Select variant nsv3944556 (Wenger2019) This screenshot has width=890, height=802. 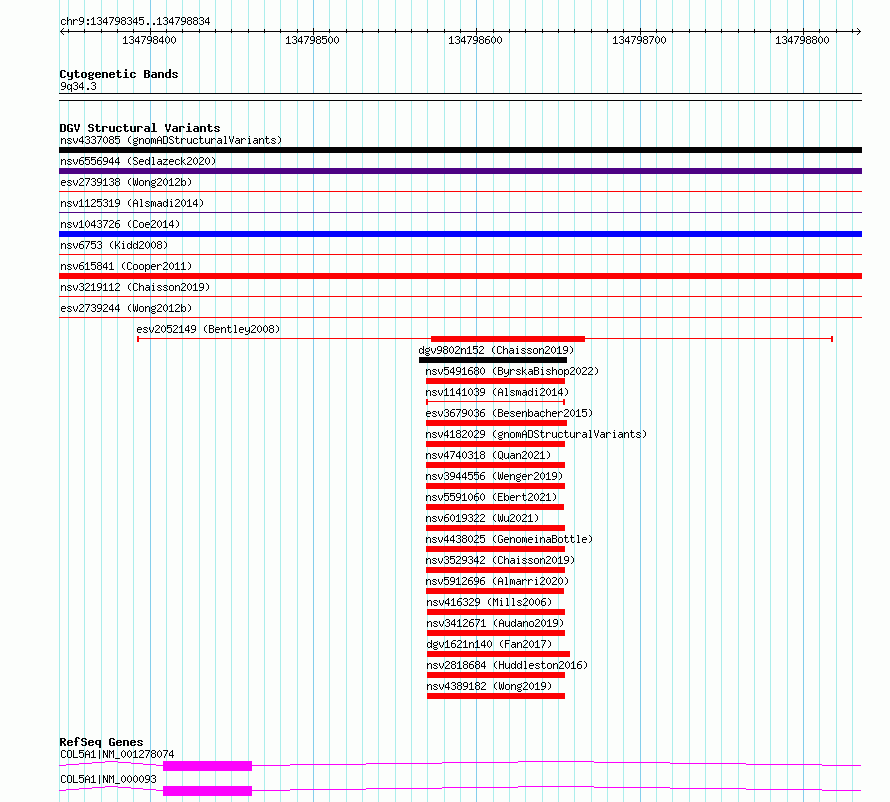494,476
